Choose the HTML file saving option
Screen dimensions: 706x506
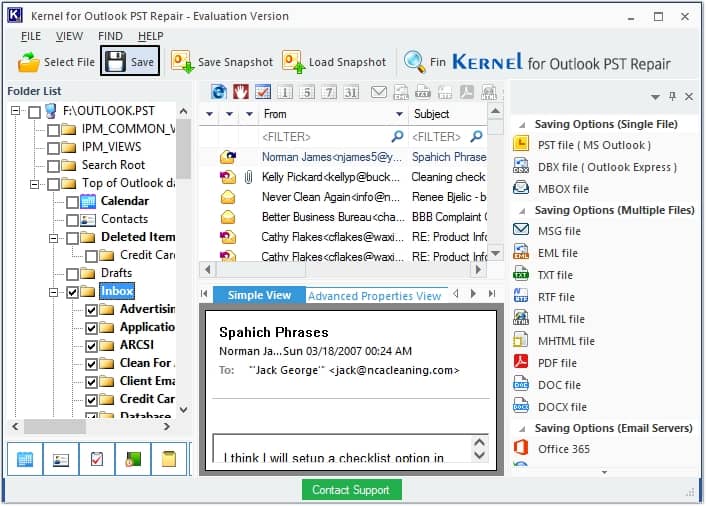pyautogui.click(x=561, y=319)
